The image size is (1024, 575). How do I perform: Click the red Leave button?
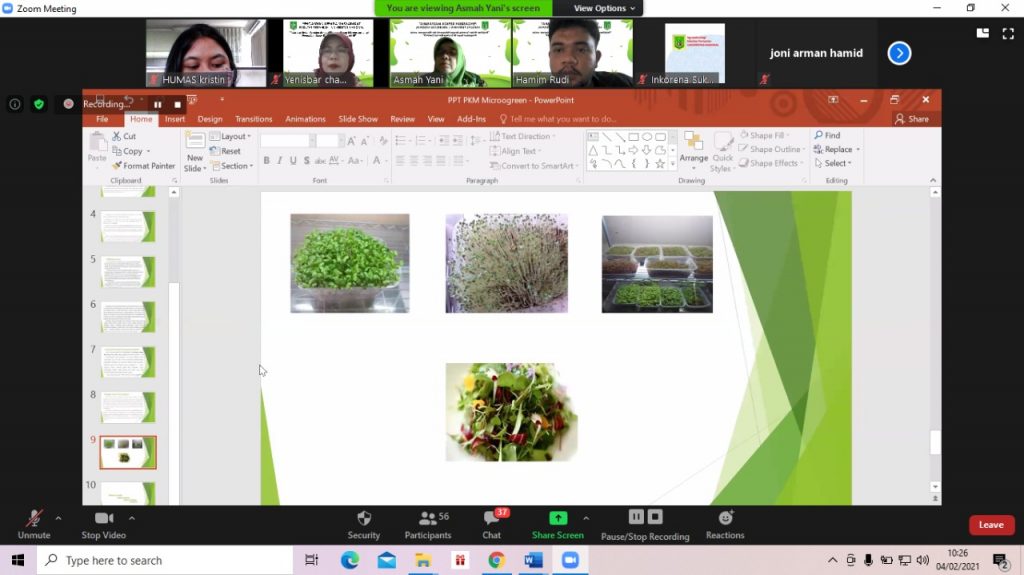[x=991, y=525]
